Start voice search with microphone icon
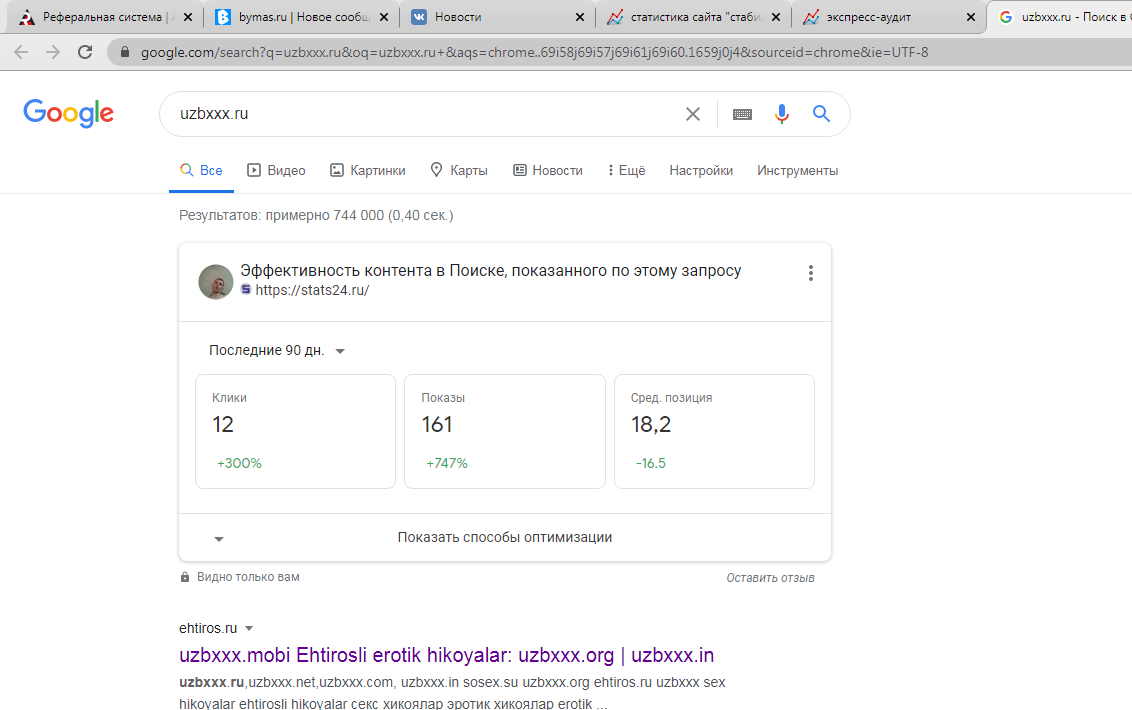 (x=782, y=114)
